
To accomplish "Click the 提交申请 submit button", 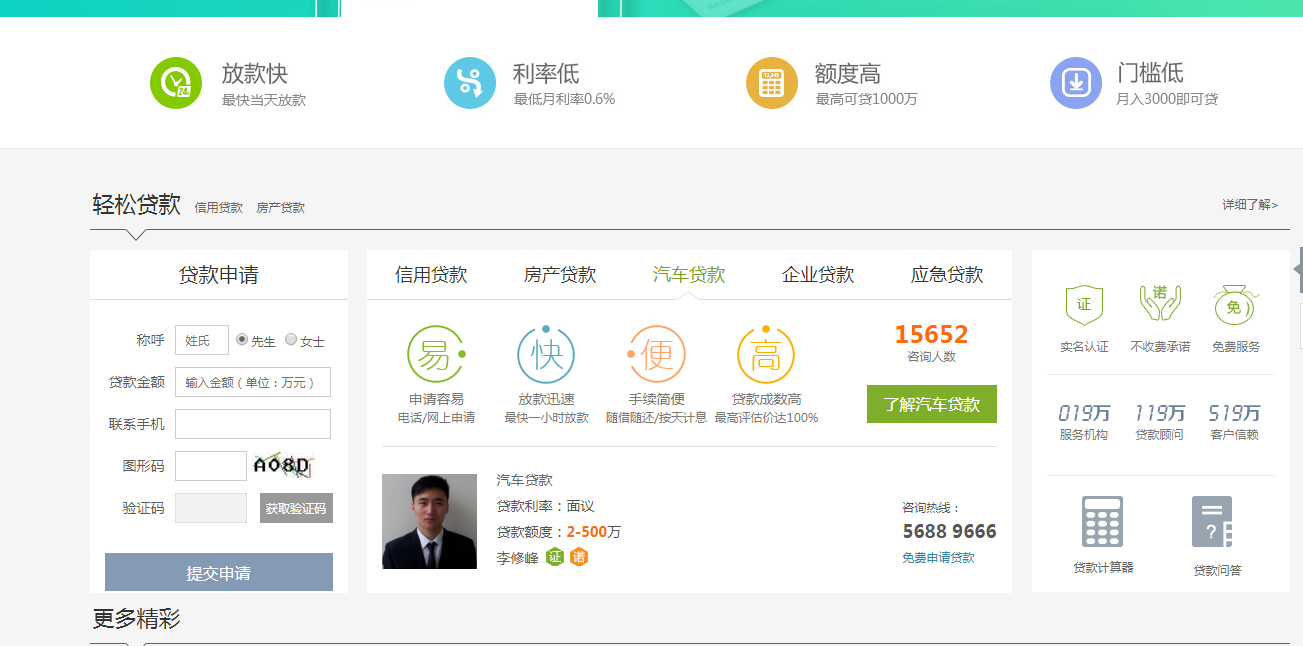I will click(x=219, y=573).
